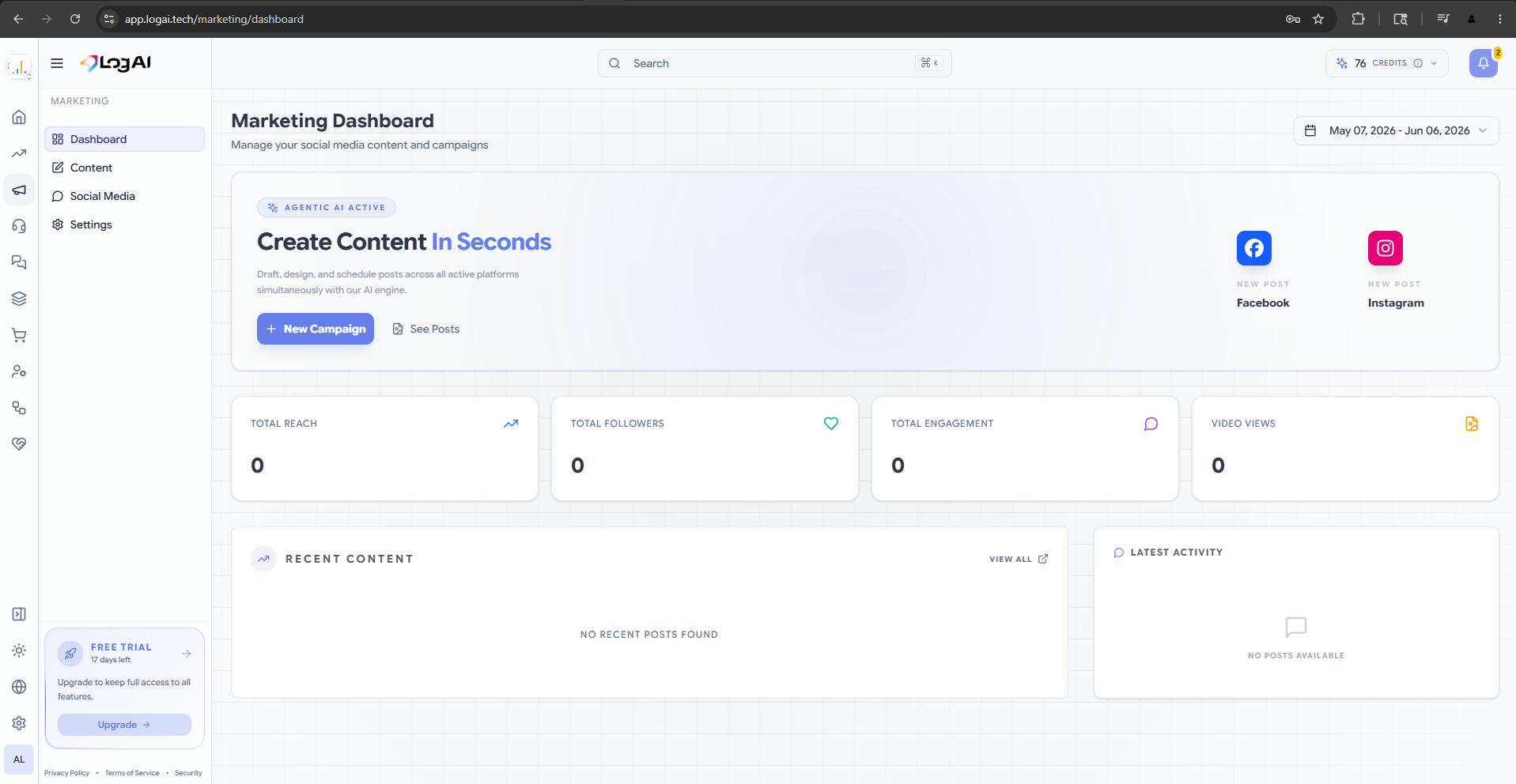Click the Total Followers heart icon
Screen dimensions: 1516x784
point(831,424)
